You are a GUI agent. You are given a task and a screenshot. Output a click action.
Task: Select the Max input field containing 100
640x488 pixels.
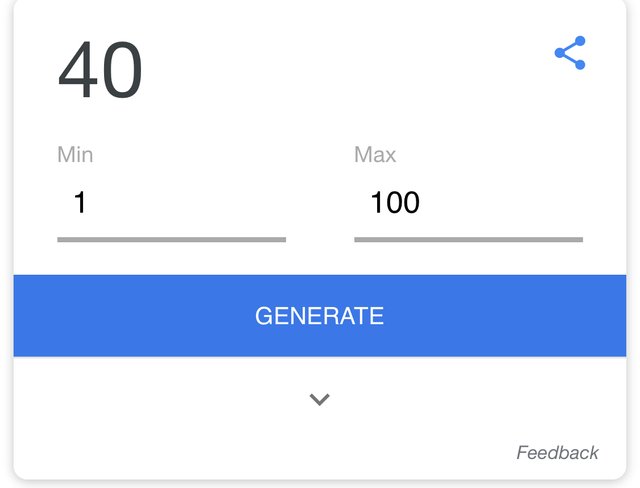pos(469,202)
